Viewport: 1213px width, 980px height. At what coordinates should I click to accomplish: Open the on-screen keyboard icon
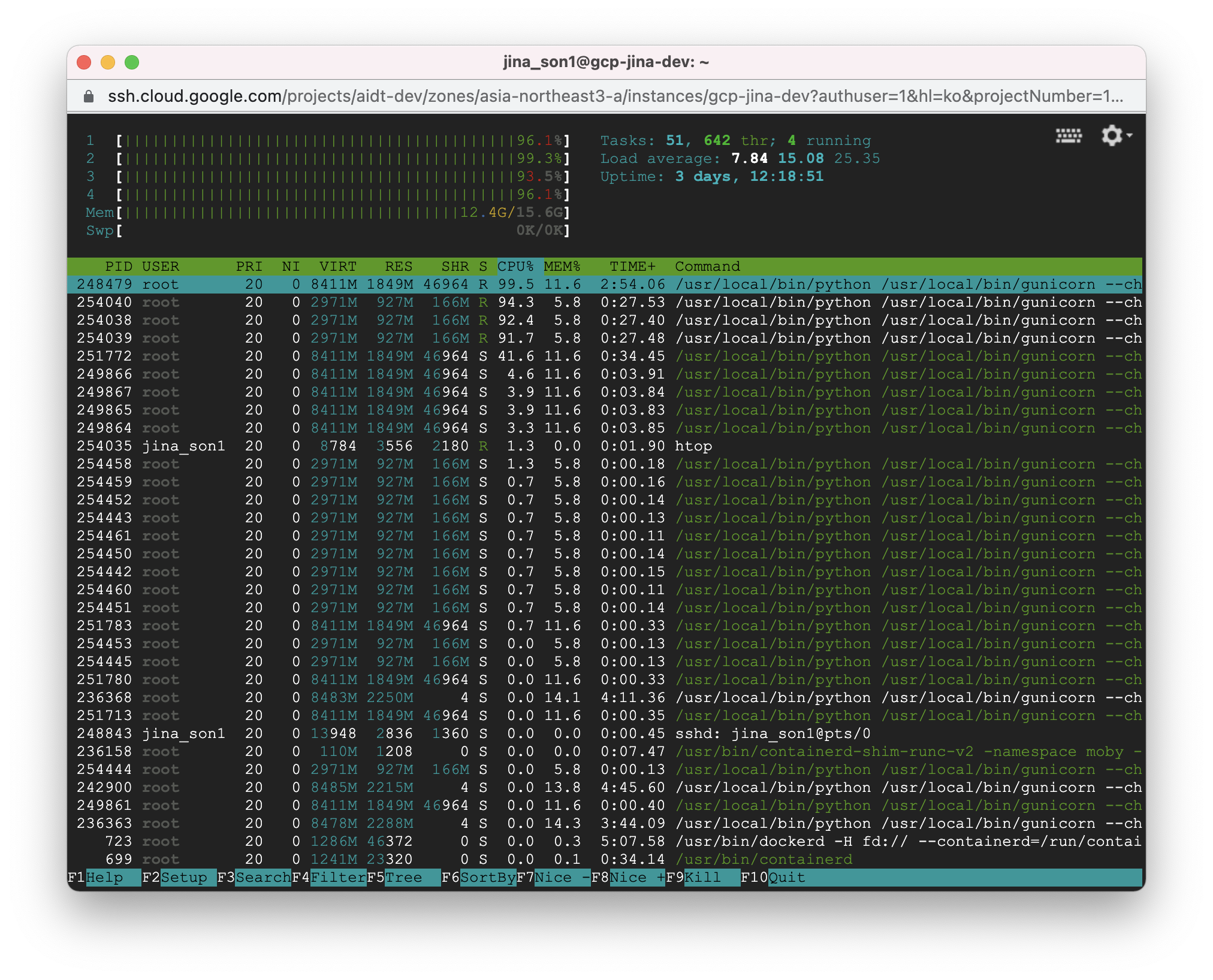[1068, 136]
